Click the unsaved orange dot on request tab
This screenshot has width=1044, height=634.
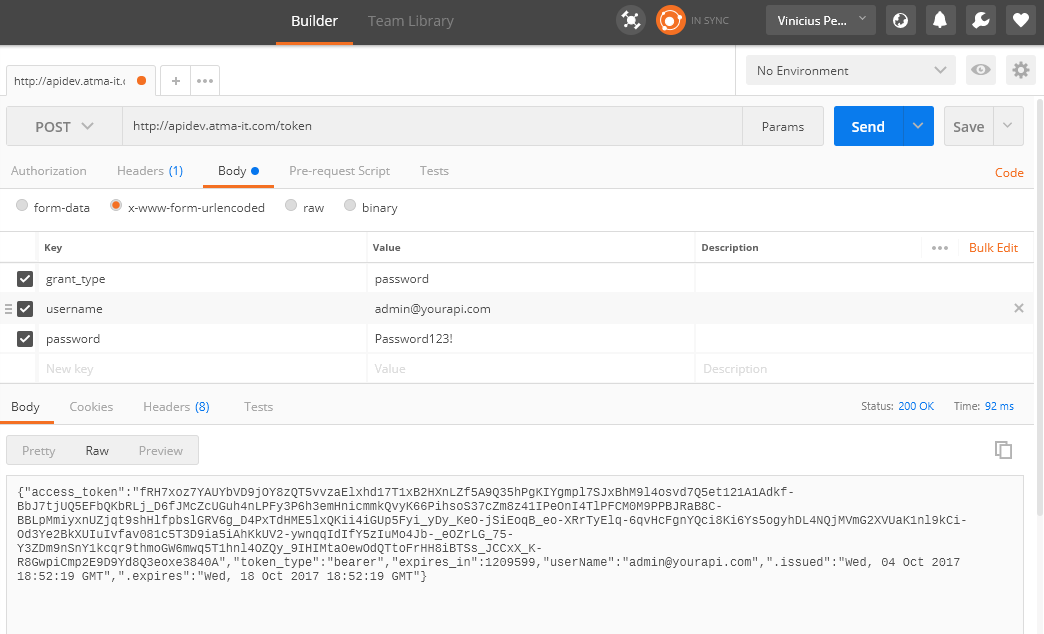coord(141,81)
